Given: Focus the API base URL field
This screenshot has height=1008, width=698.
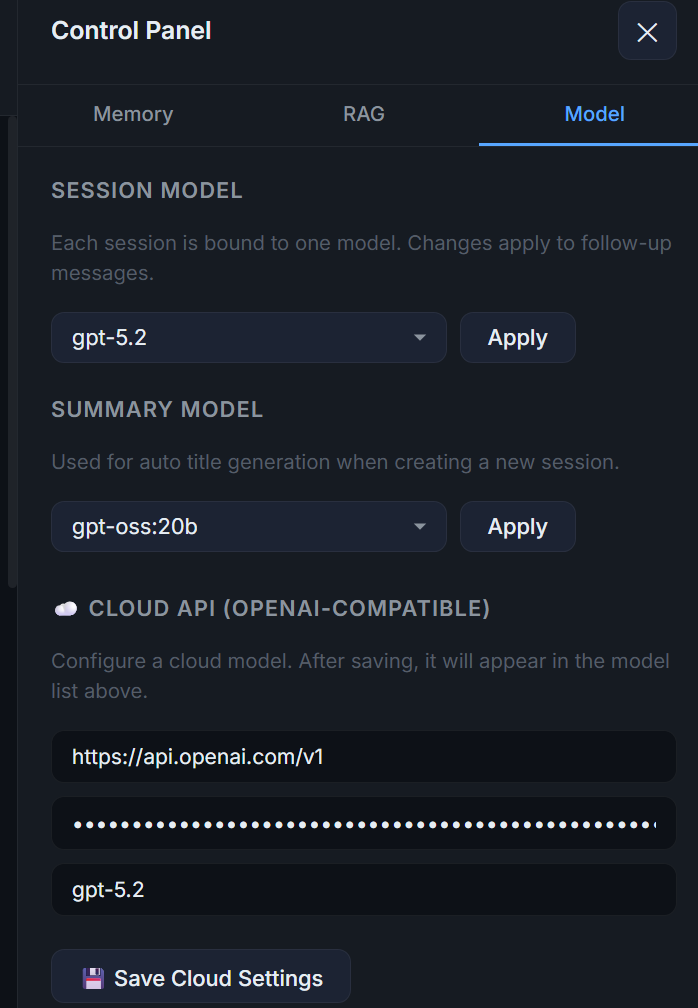Looking at the screenshot, I should tap(363, 757).
